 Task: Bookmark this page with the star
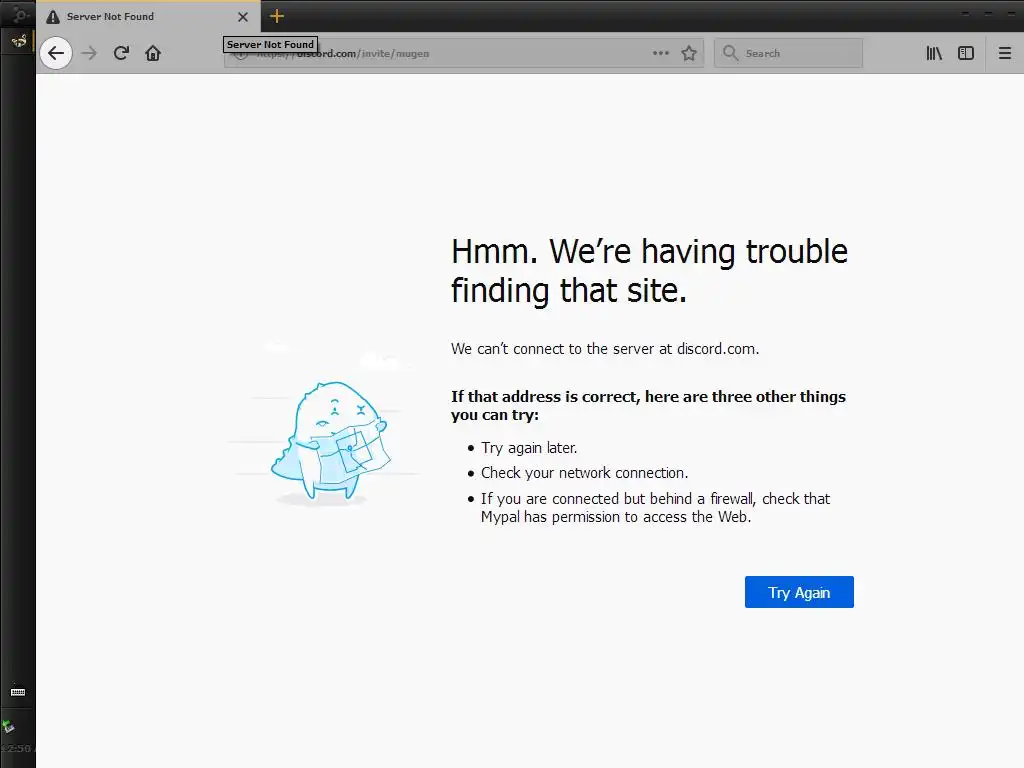pos(689,53)
